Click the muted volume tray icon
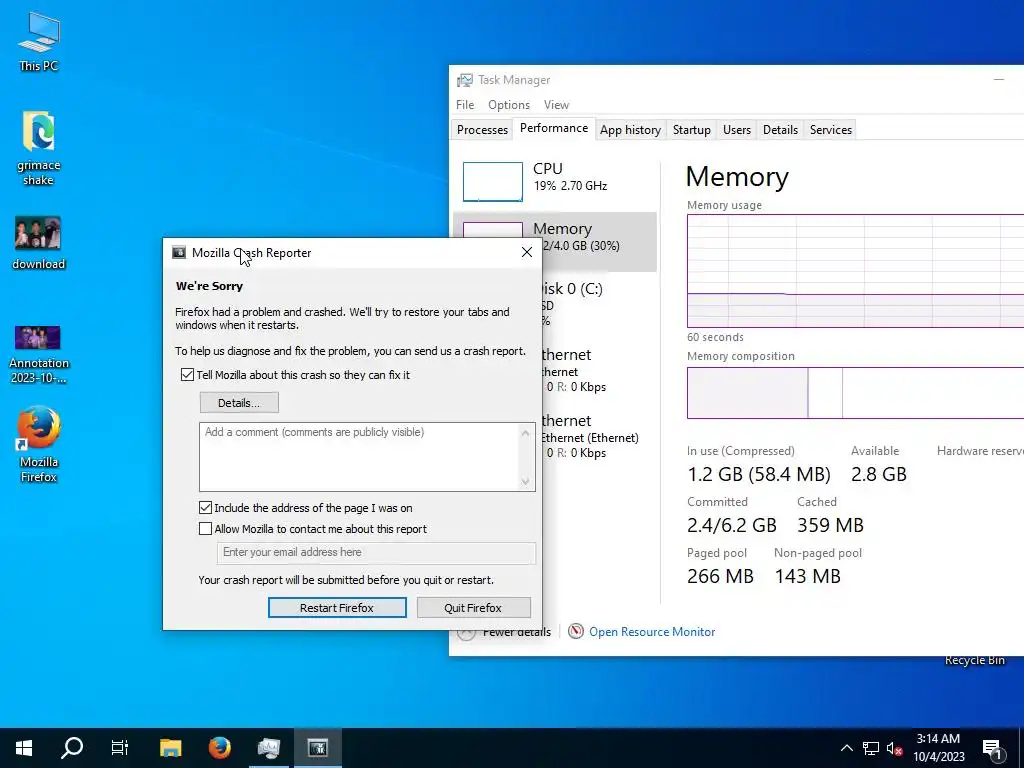Viewport: 1024px width, 768px height. coord(894,748)
